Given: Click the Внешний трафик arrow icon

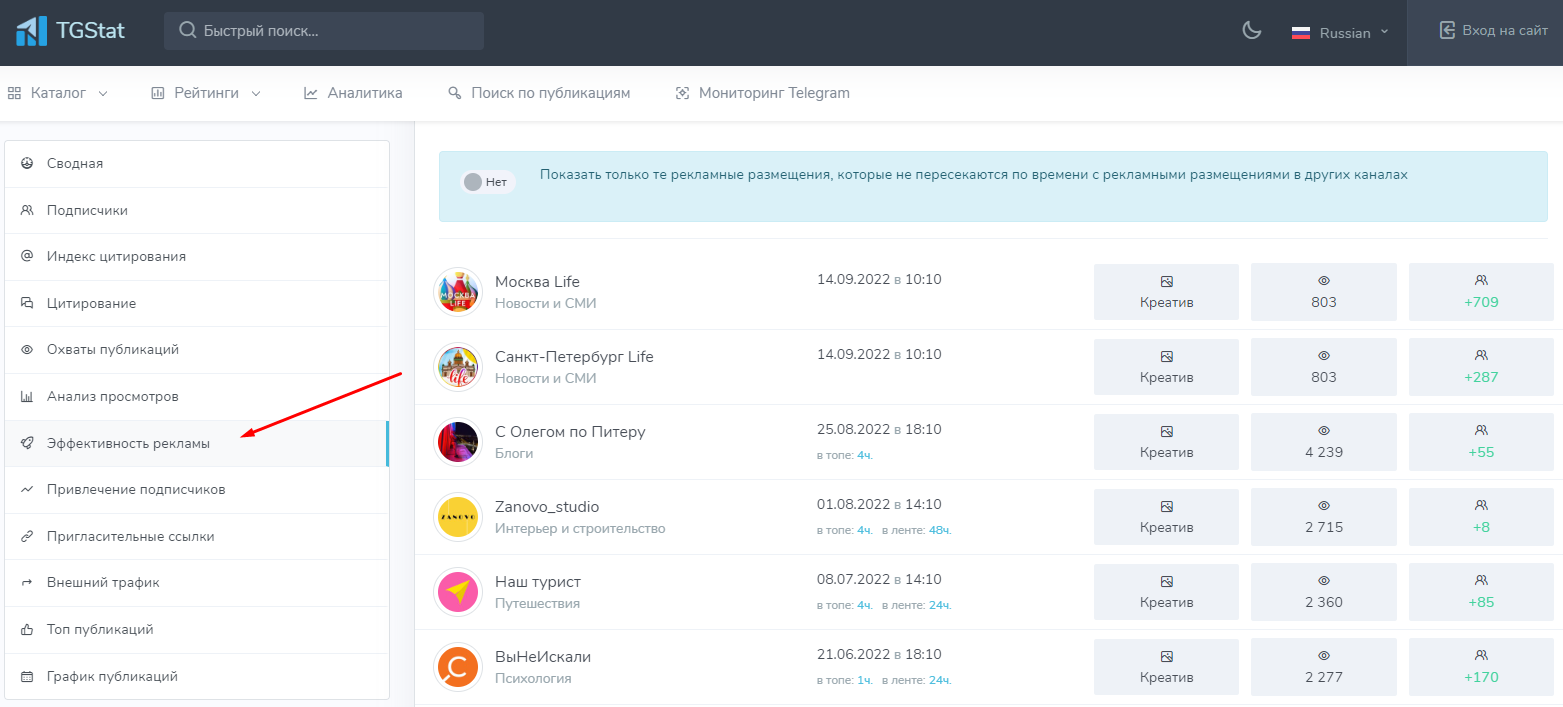Looking at the screenshot, I should [27, 582].
